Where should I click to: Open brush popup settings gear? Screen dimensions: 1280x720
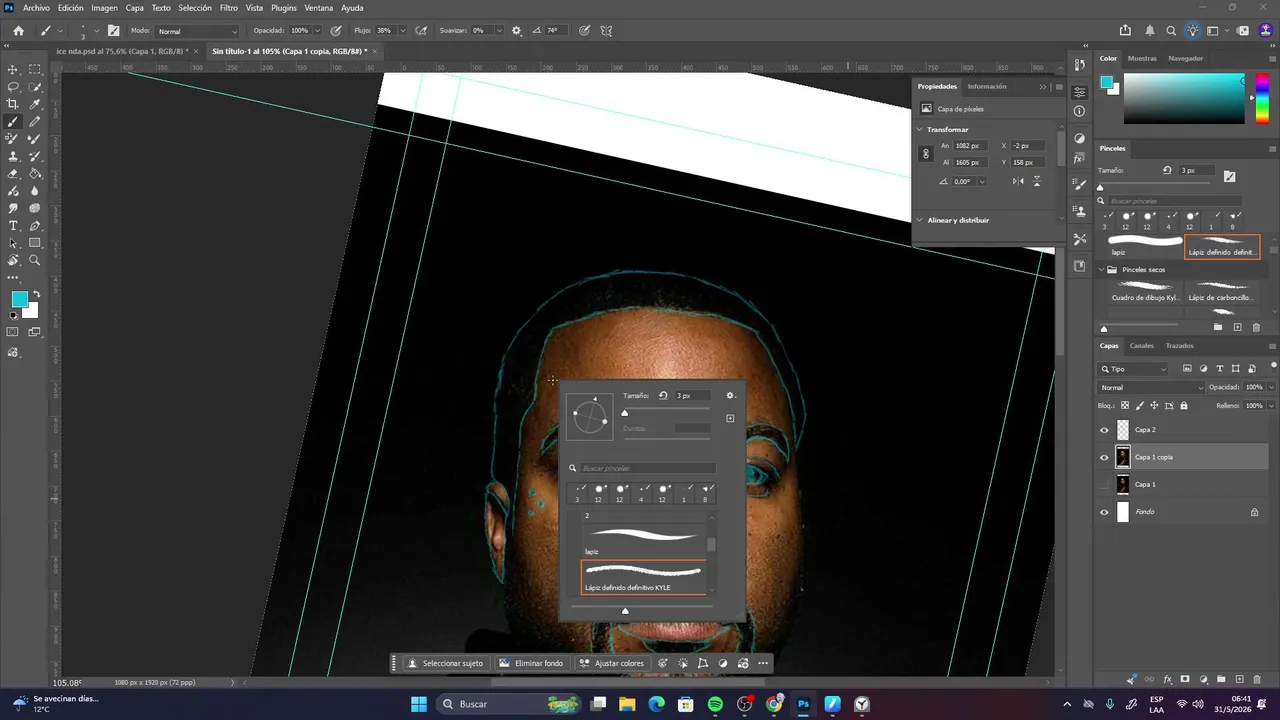coord(730,395)
